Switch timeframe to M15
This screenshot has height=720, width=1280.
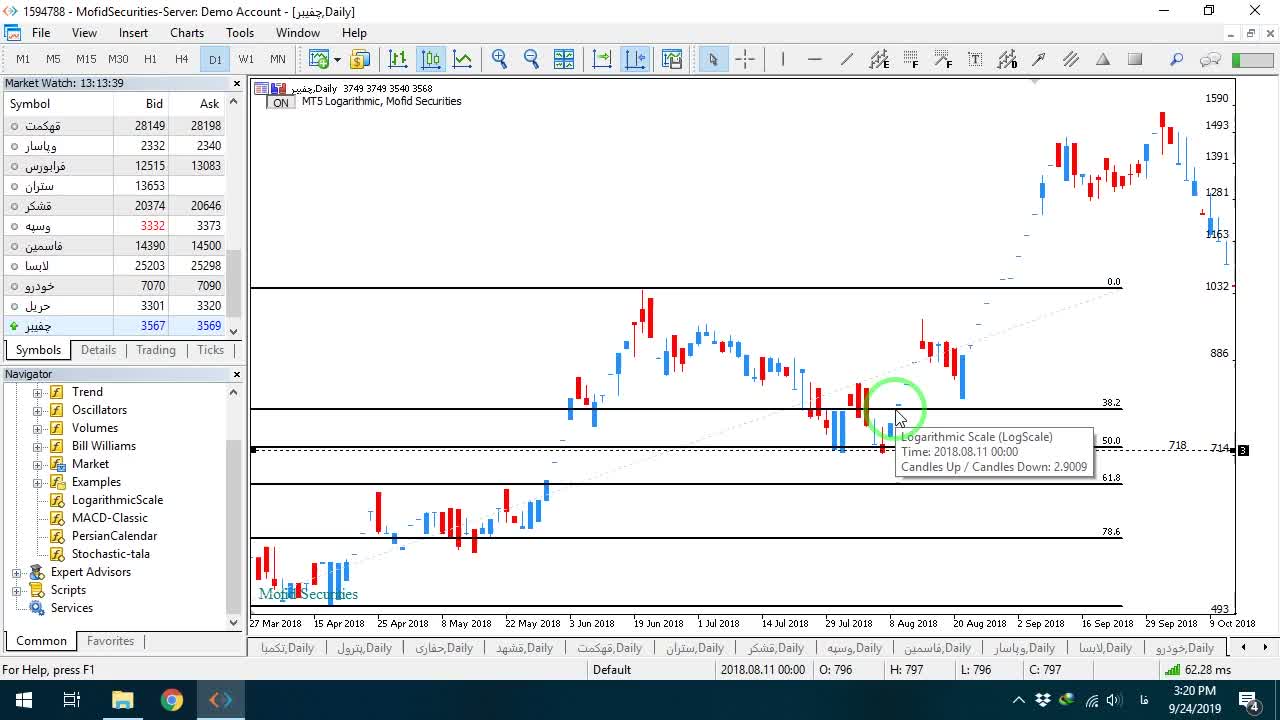86,59
